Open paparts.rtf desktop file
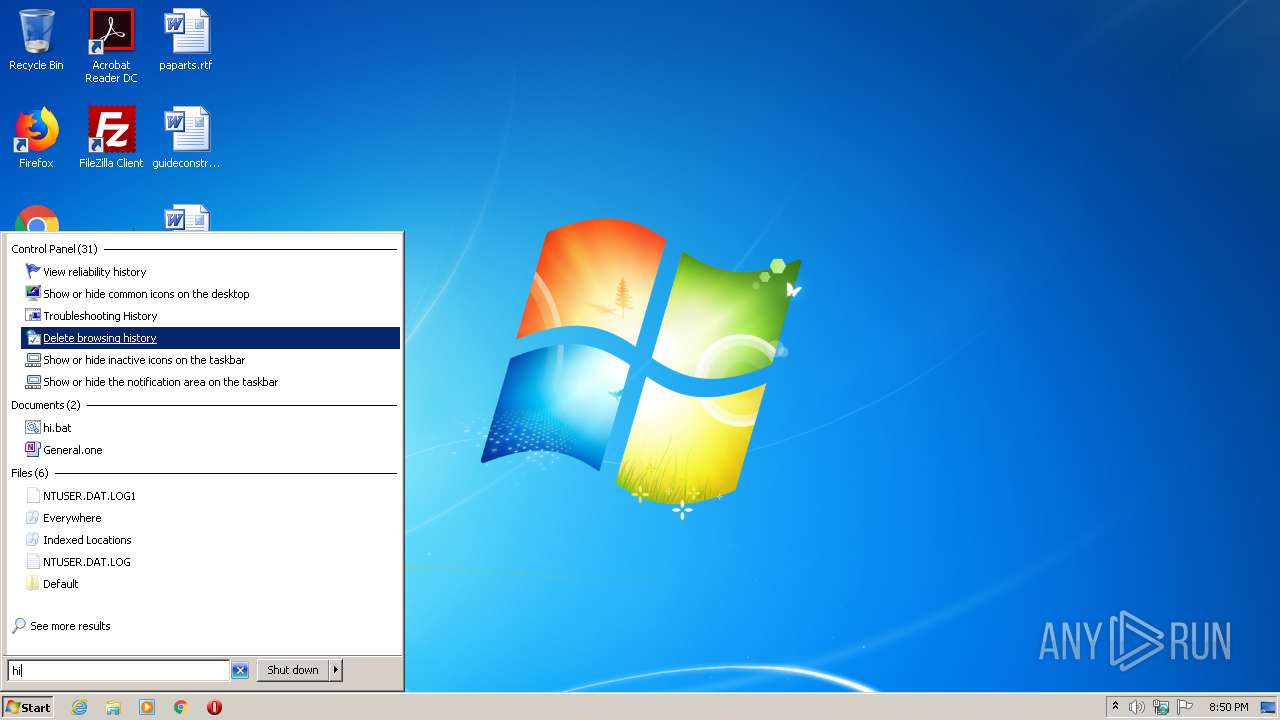Viewport: 1280px width, 720px height. tap(186, 40)
